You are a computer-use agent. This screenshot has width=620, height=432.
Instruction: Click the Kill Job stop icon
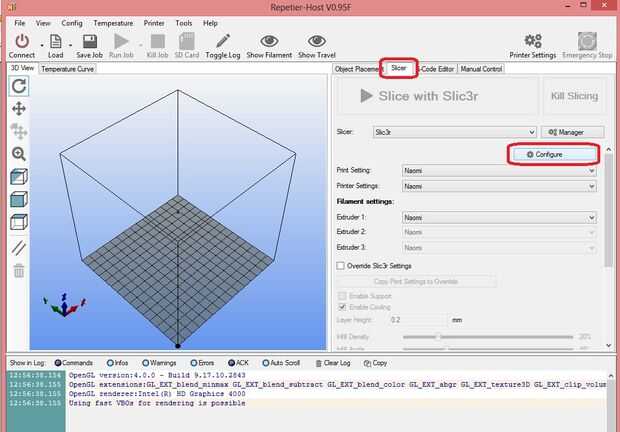(x=157, y=41)
